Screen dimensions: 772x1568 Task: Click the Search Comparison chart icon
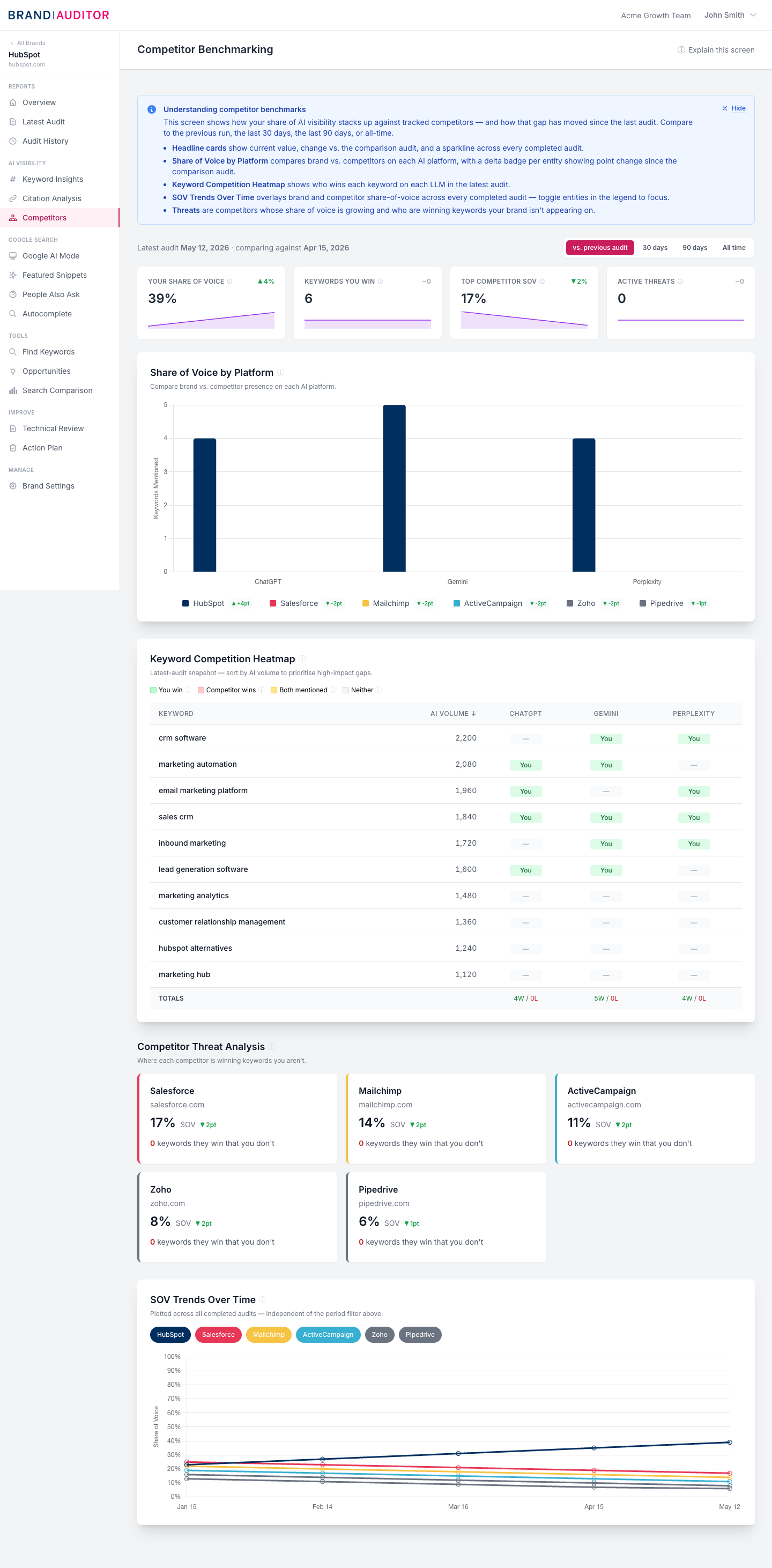[x=13, y=390]
